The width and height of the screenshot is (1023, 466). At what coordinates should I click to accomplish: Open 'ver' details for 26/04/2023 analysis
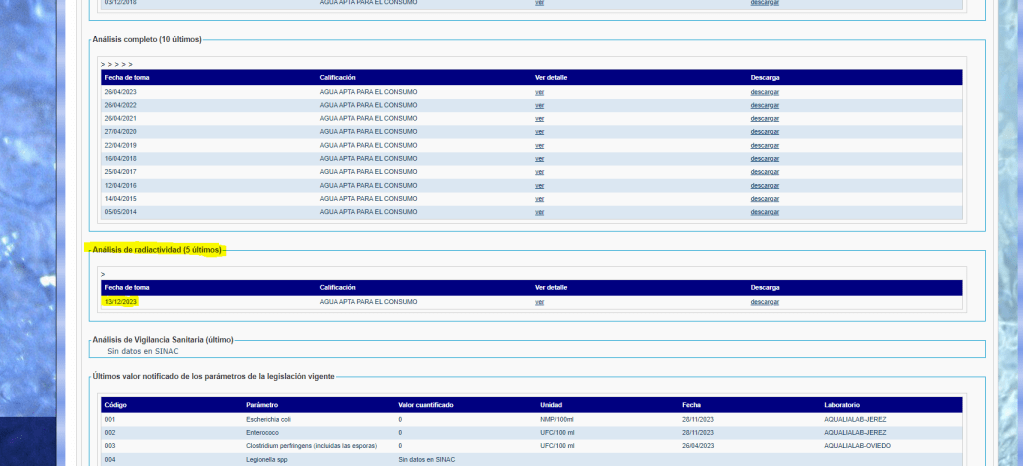[x=539, y=92]
